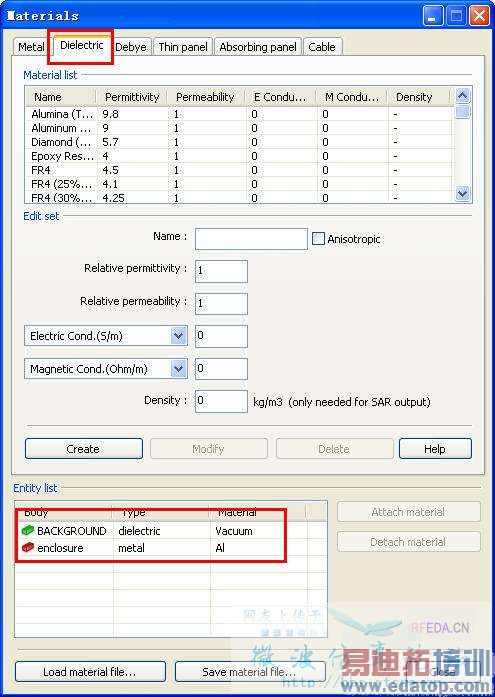Image resolution: width=495 pixels, height=697 pixels.
Task: Open the Thin panel tab
Action: tap(183, 47)
